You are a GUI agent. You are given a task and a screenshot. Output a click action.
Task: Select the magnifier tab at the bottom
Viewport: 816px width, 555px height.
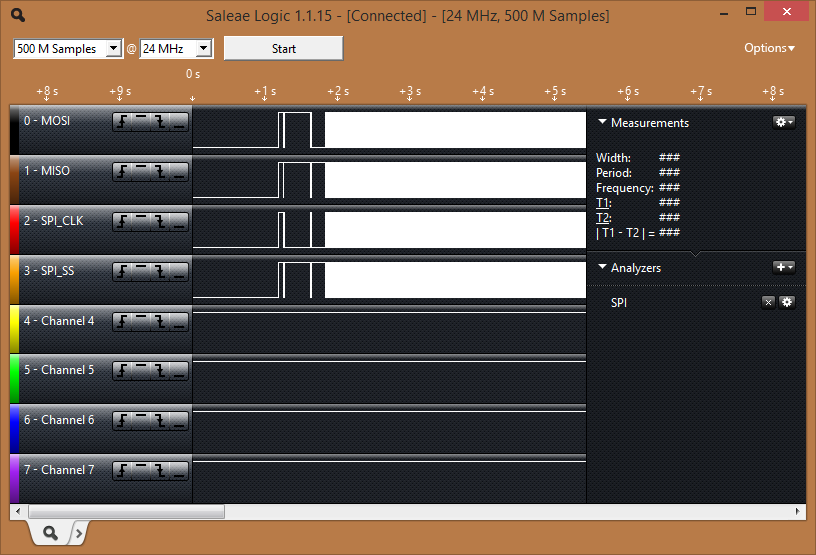tap(50, 533)
